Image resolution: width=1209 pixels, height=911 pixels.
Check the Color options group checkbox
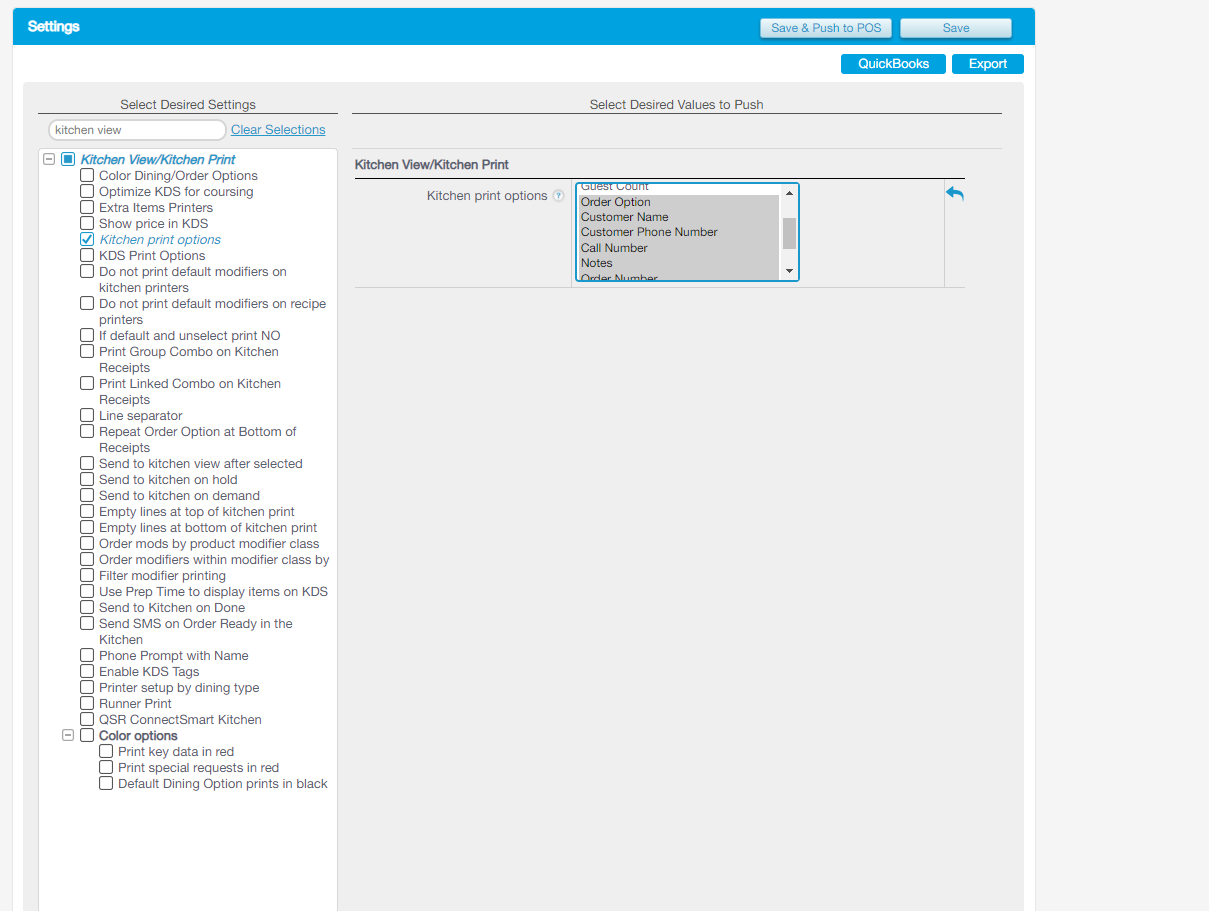click(x=87, y=735)
